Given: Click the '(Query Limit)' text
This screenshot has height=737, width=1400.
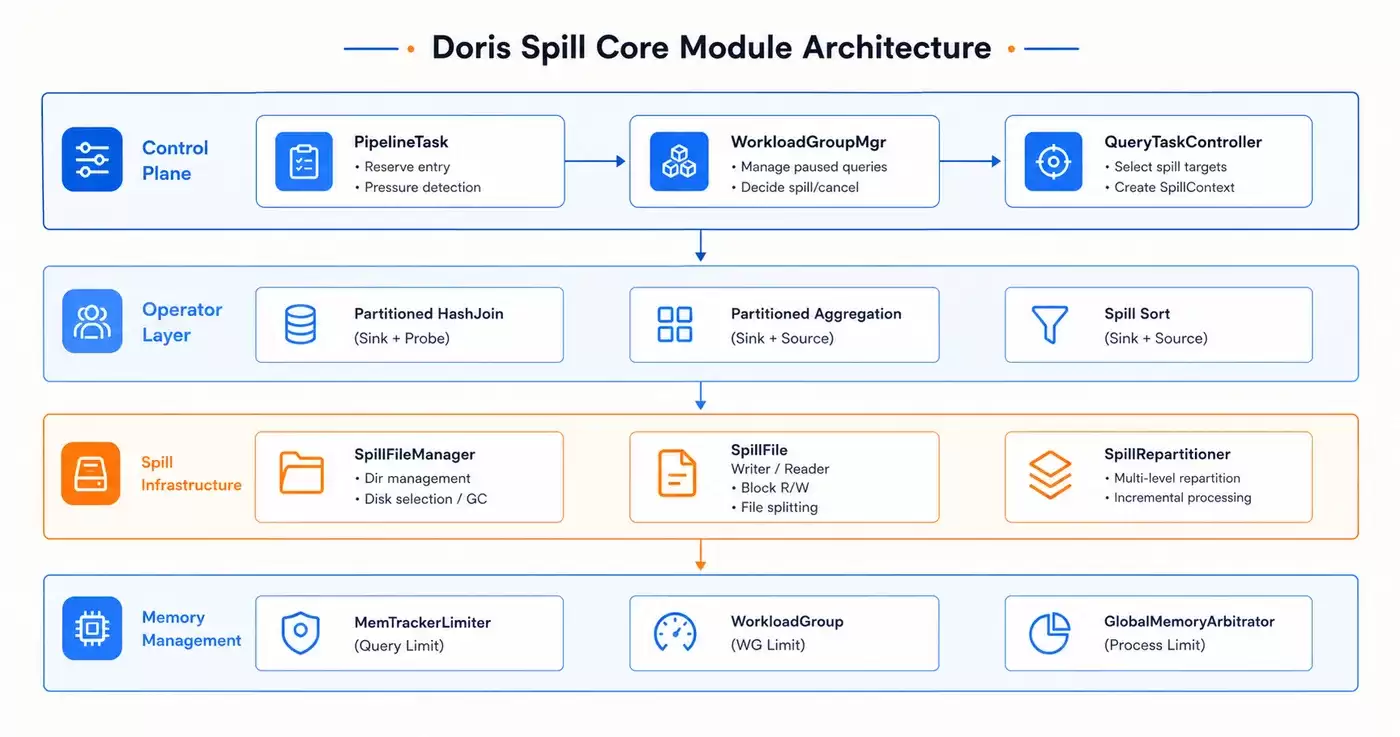Looking at the screenshot, I should pyautogui.click(x=399, y=645).
